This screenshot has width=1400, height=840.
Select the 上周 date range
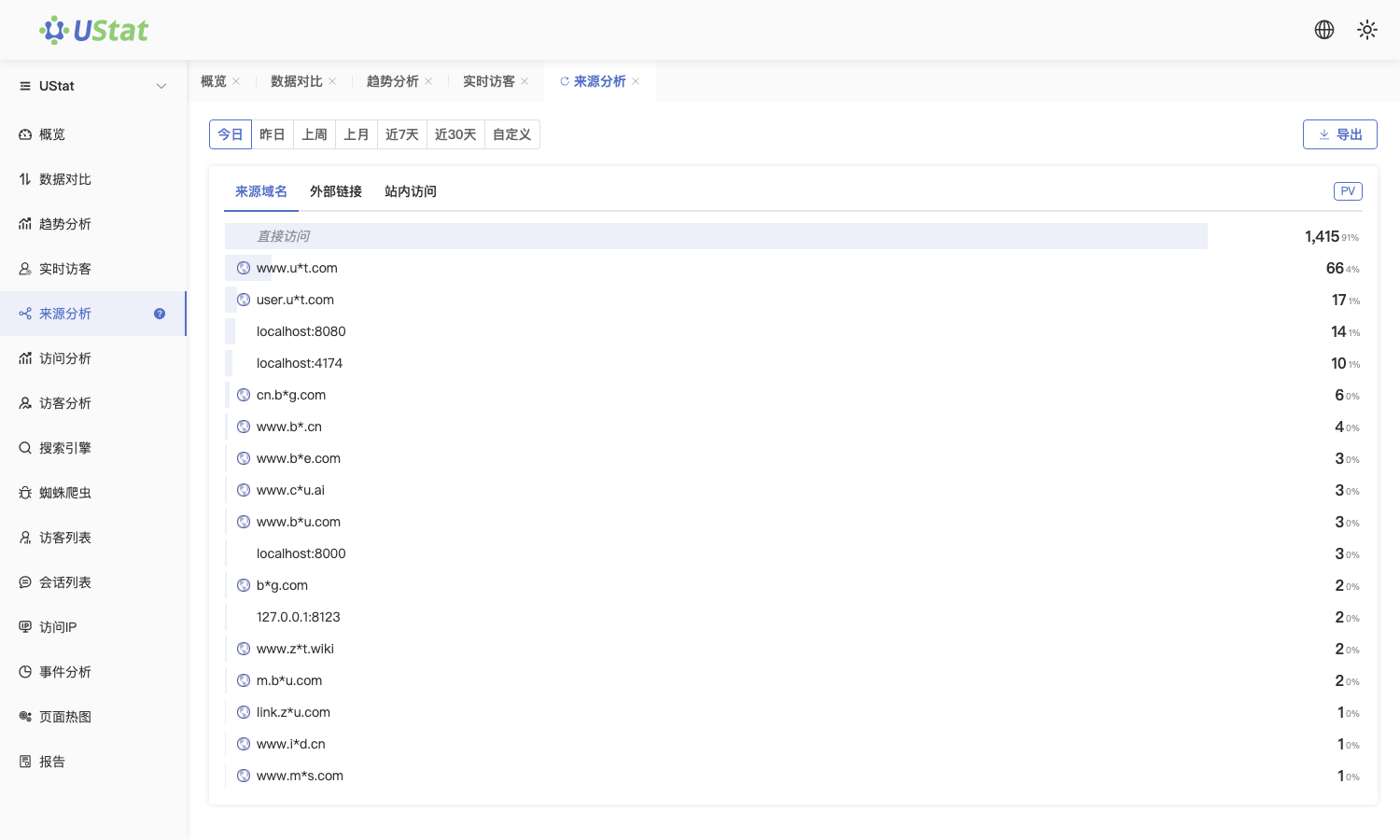tap(315, 134)
